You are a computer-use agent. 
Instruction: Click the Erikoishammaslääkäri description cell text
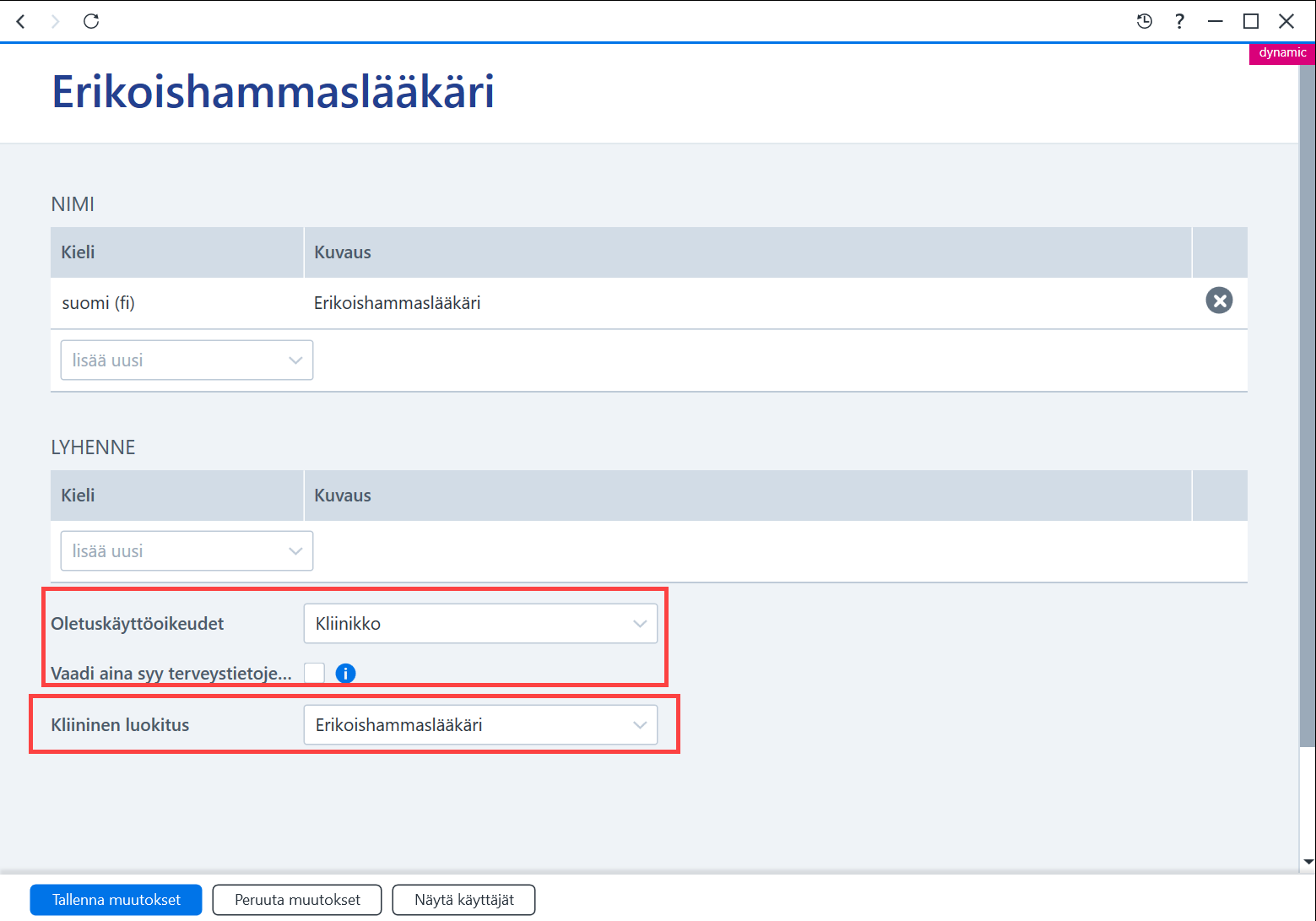tap(398, 303)
